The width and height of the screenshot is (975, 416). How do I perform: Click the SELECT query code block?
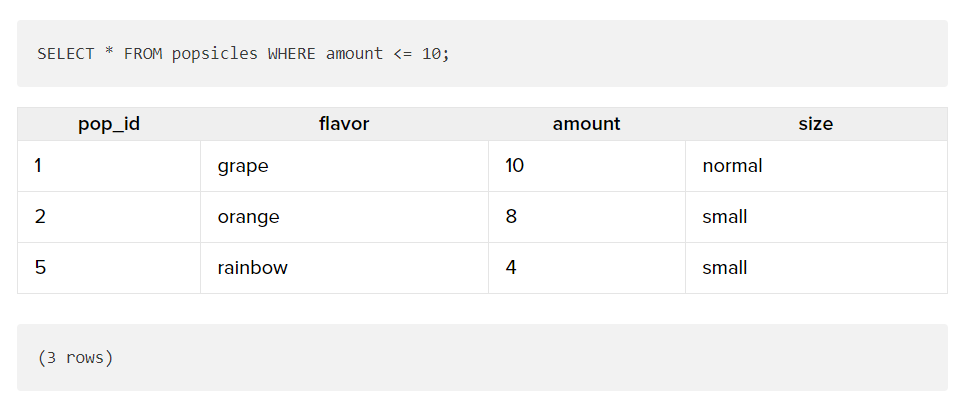(482, 53)
